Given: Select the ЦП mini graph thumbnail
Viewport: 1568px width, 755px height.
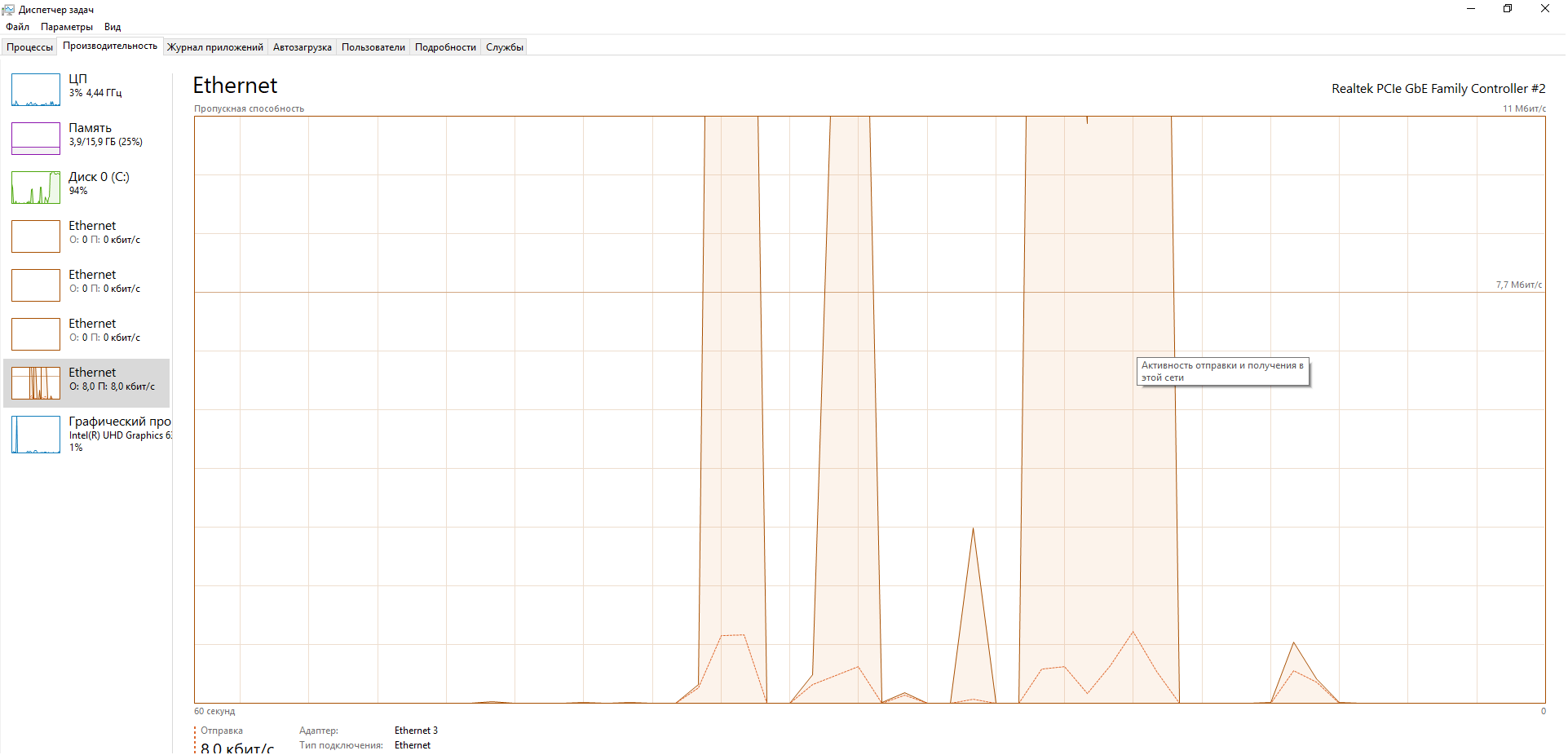Looking at the screenshot, I should [36, 90].
